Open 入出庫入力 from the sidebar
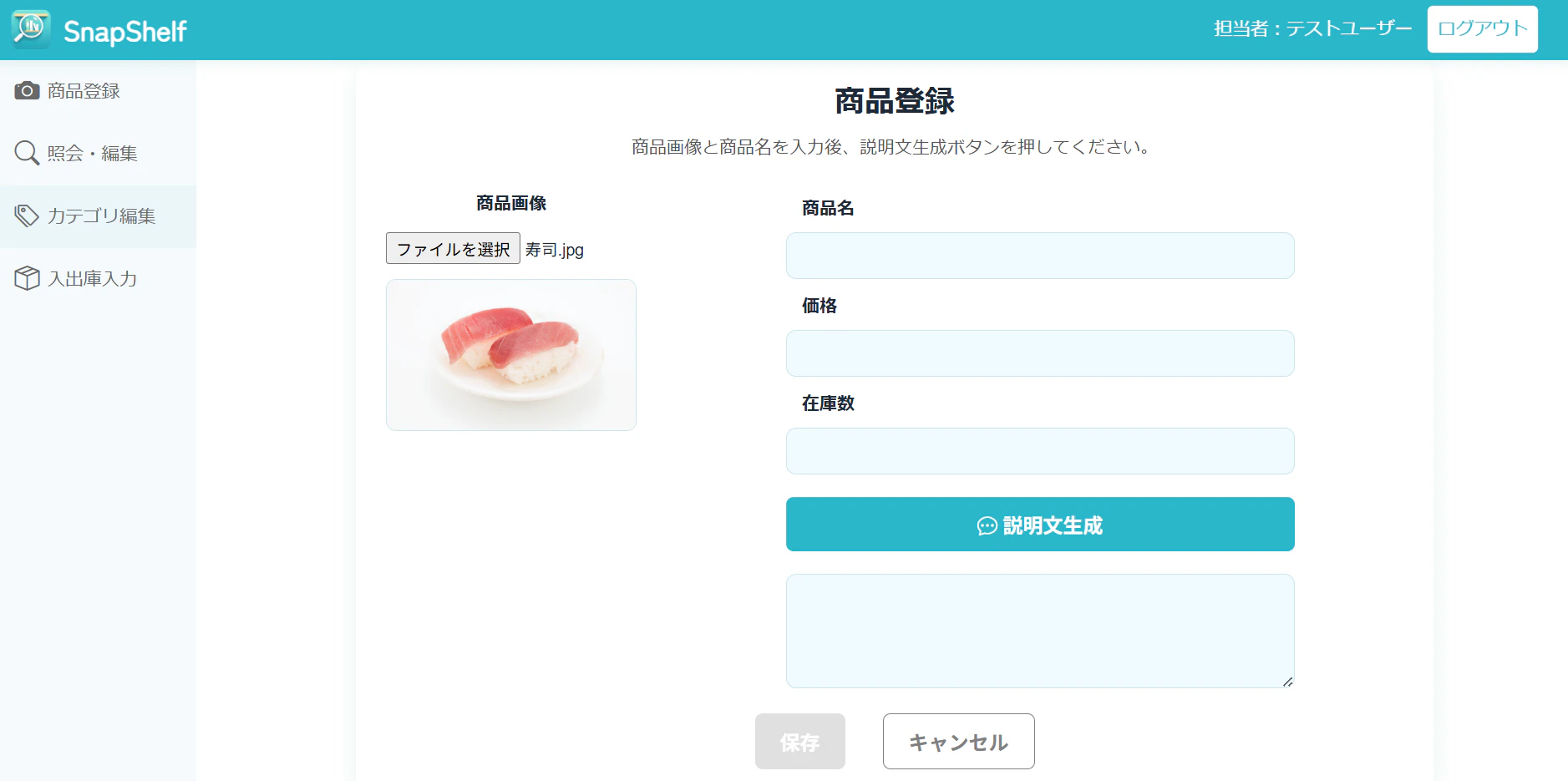1568x781 pixels. (98, 279)
